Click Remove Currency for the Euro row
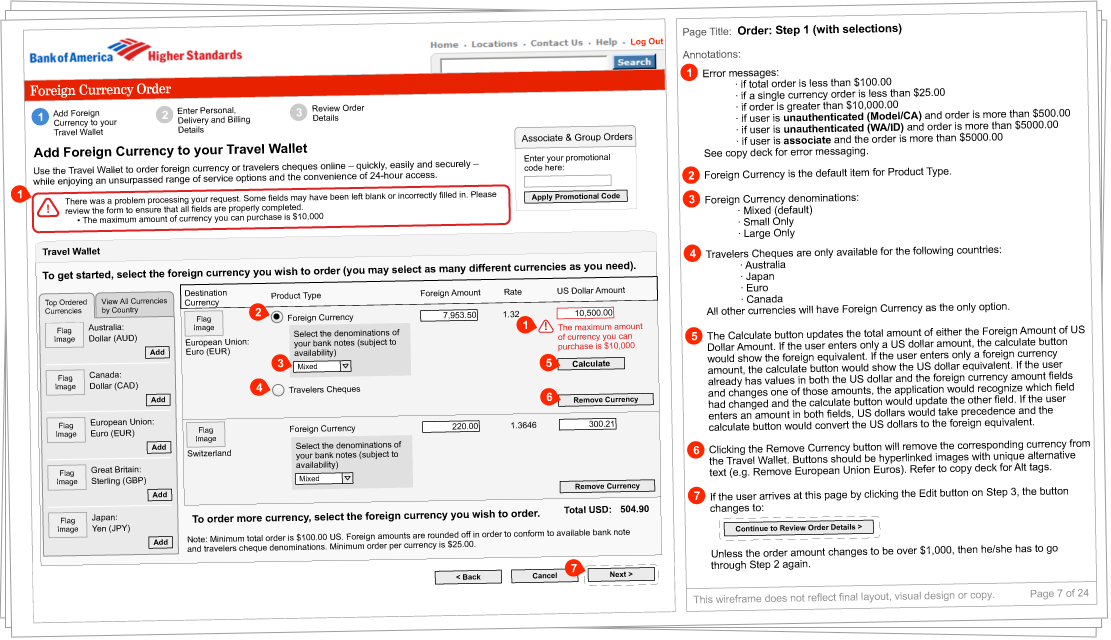The image size is (1111, 640). [x=606, y=400]
